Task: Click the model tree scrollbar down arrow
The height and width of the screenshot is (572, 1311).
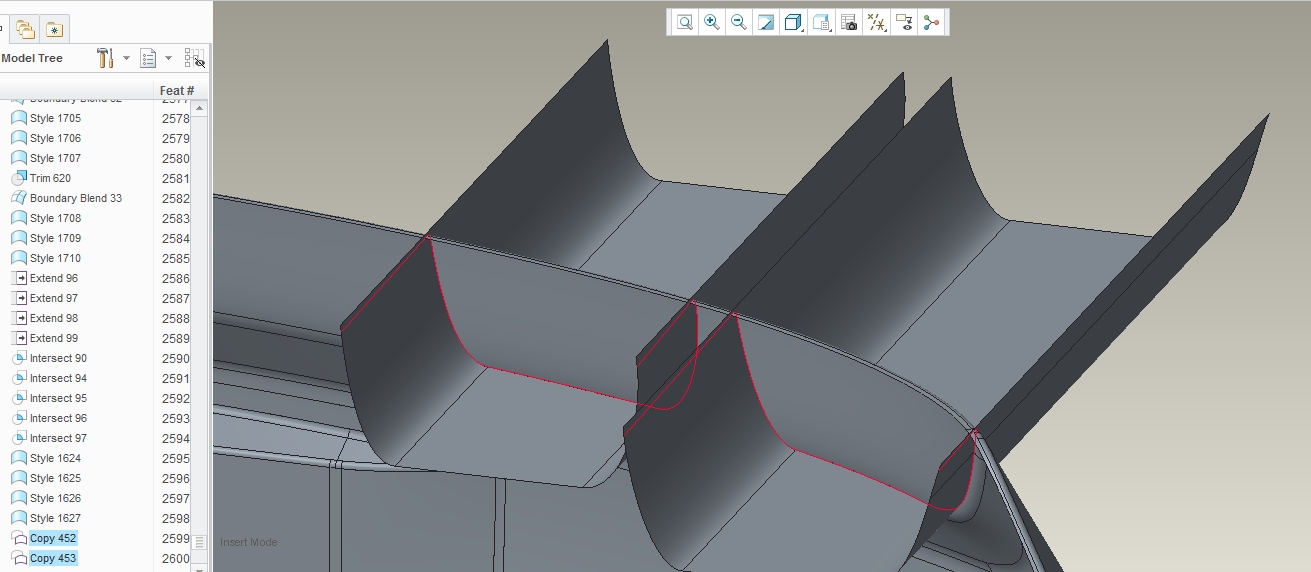Action: [200, 566]
